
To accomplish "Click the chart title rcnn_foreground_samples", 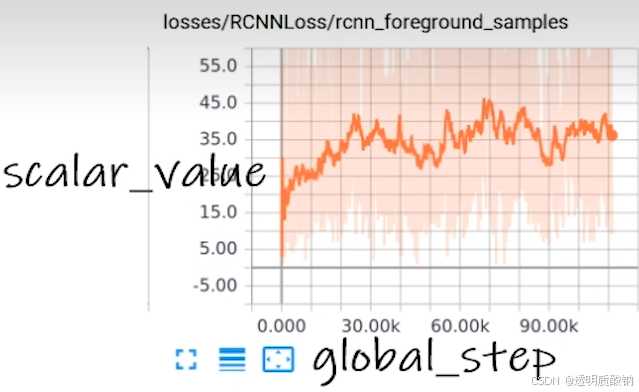I will pyautogui.click(x=366, y=22).
